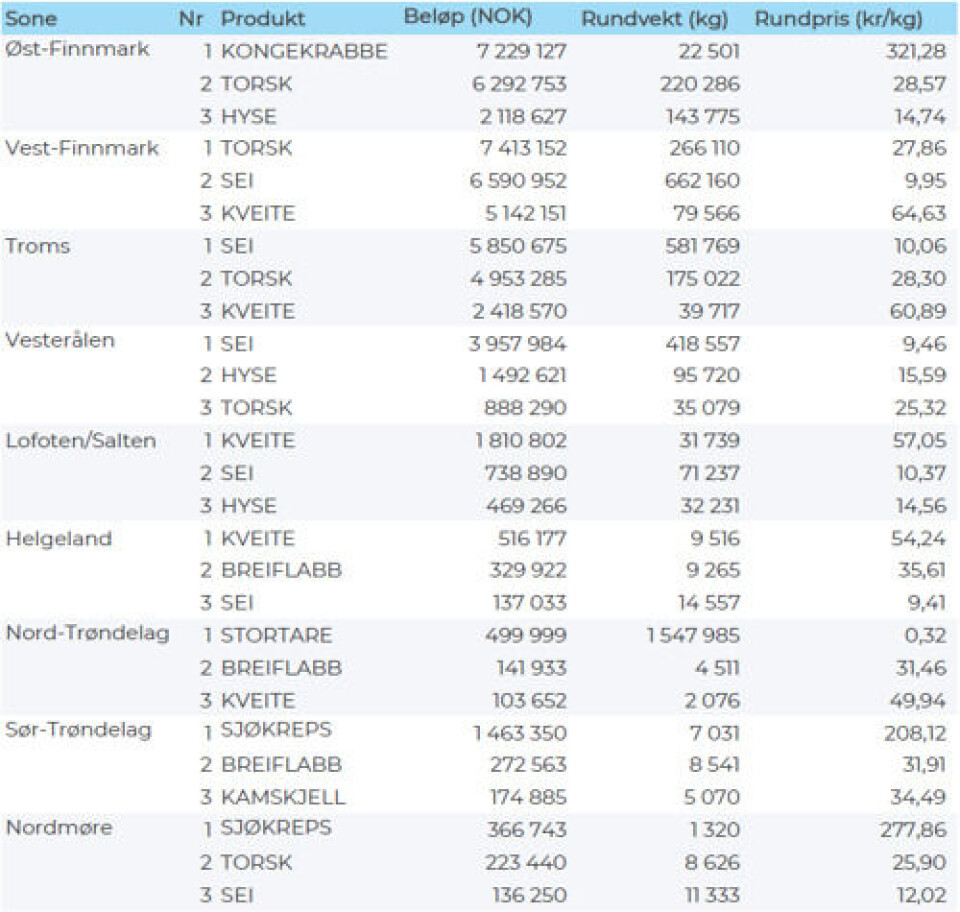Click the Nr column header

(x=191, y=19)
